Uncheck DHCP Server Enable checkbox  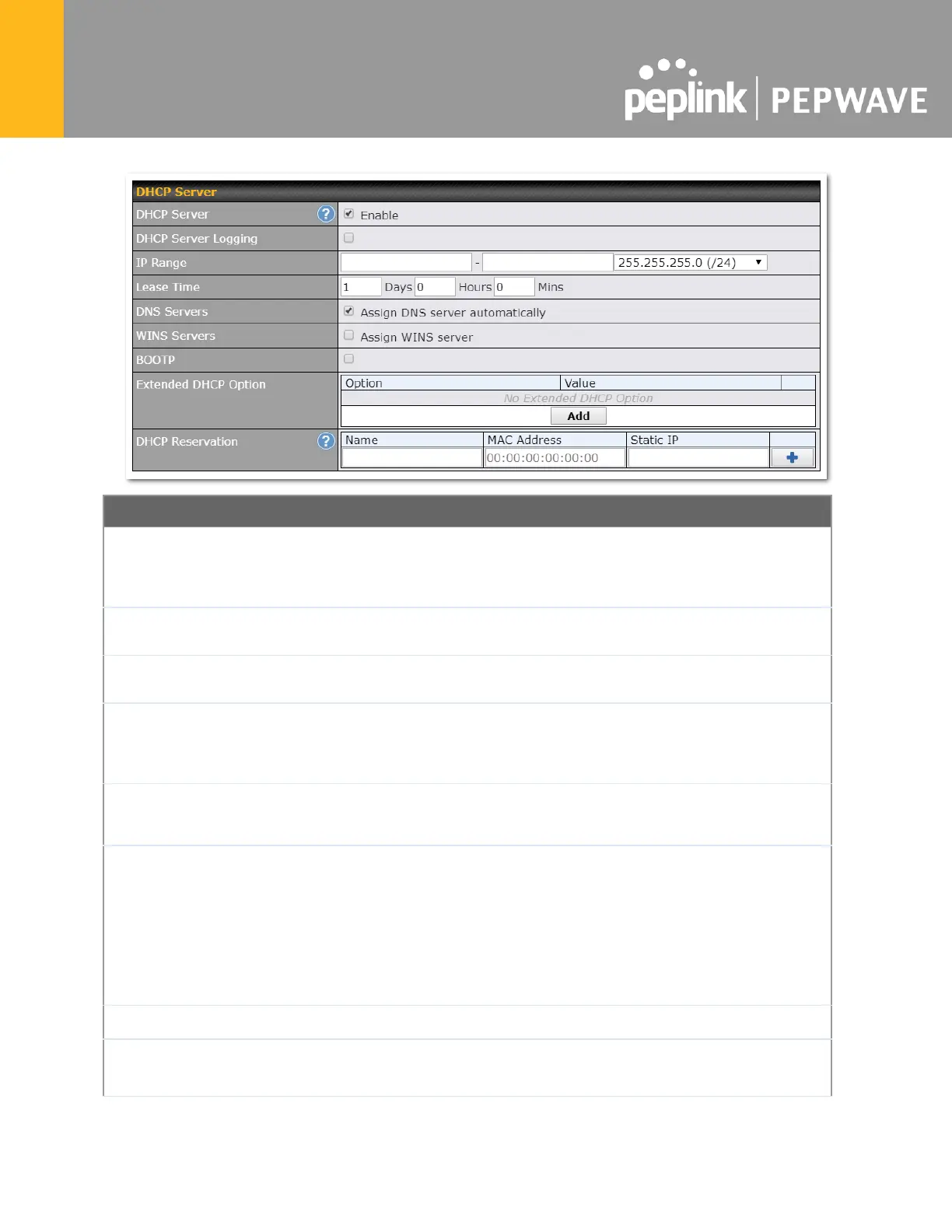[x=349, y=214]
